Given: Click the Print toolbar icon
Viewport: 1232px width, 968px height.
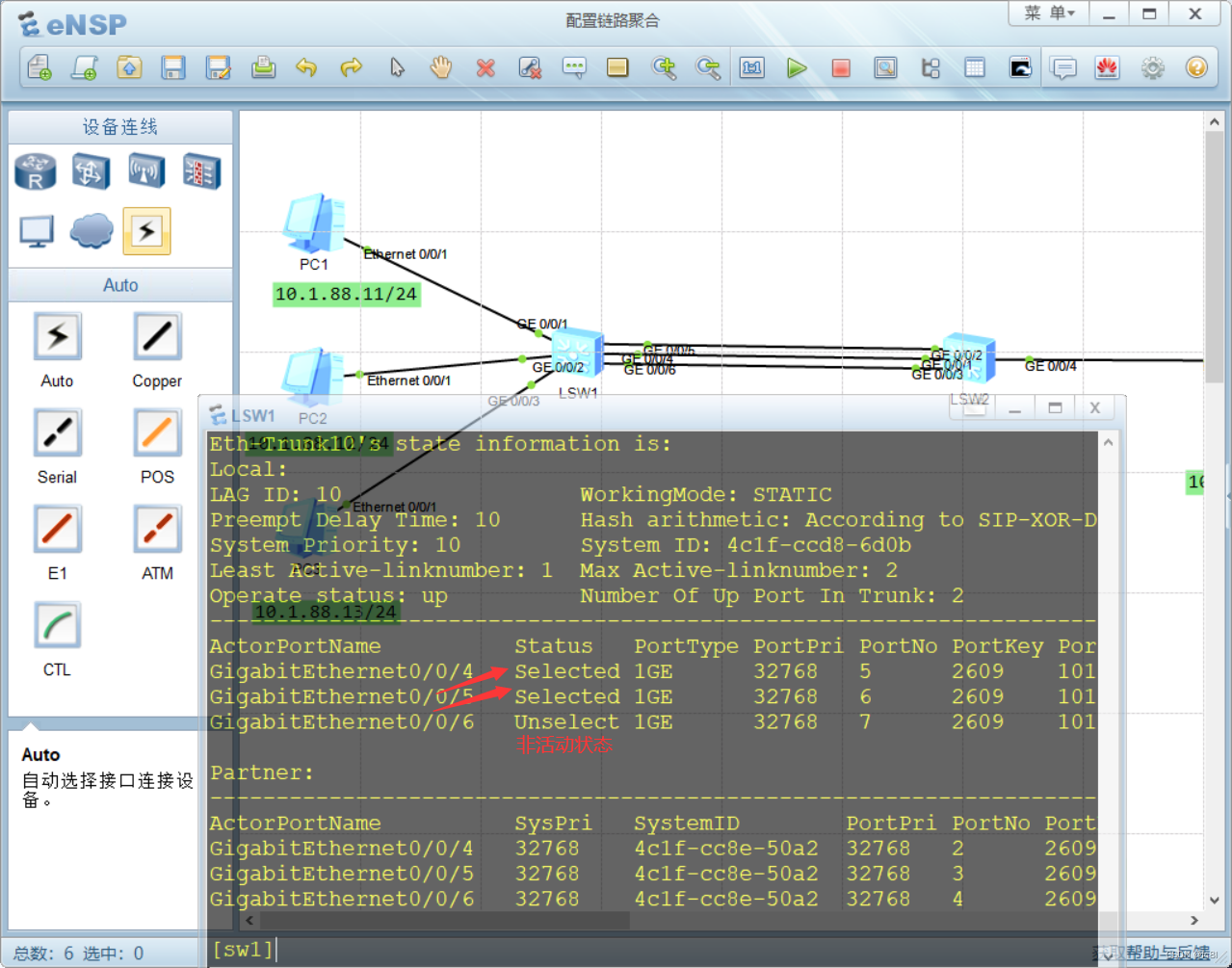Looking at the screenshot, I should pyautogui.click(x=263, y=68).
